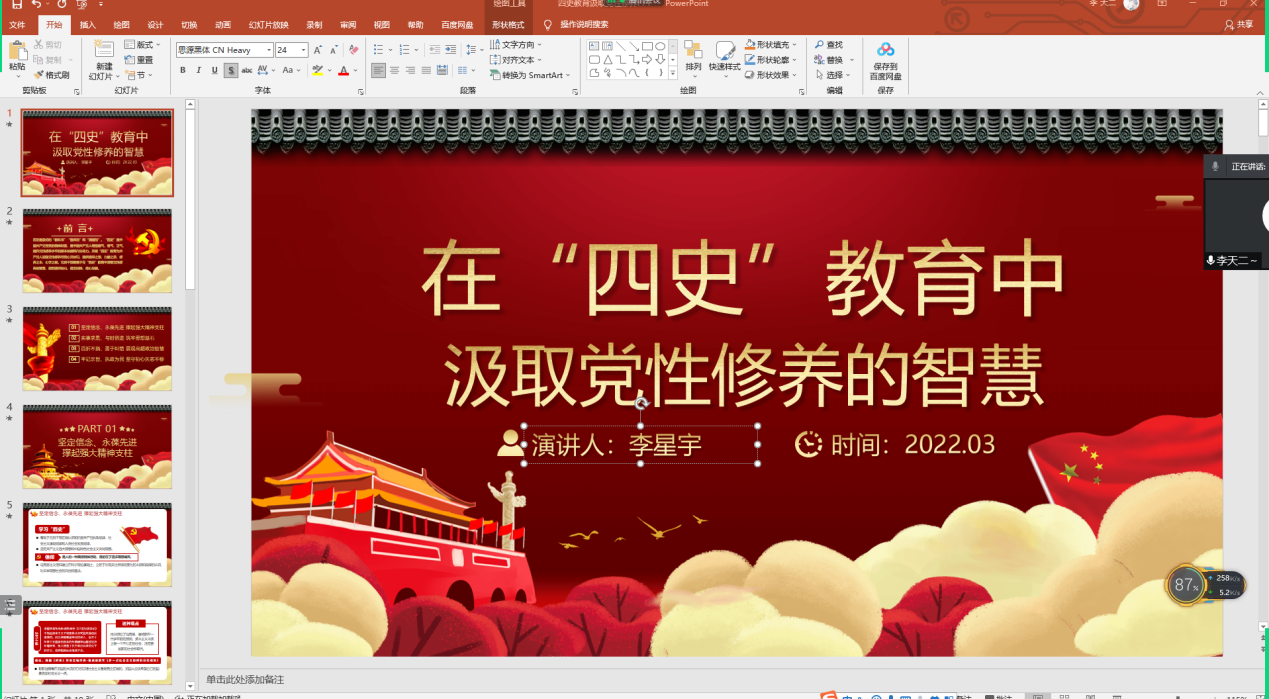
Task: Click 查找 to find text
Action: [x=829, y=45]
